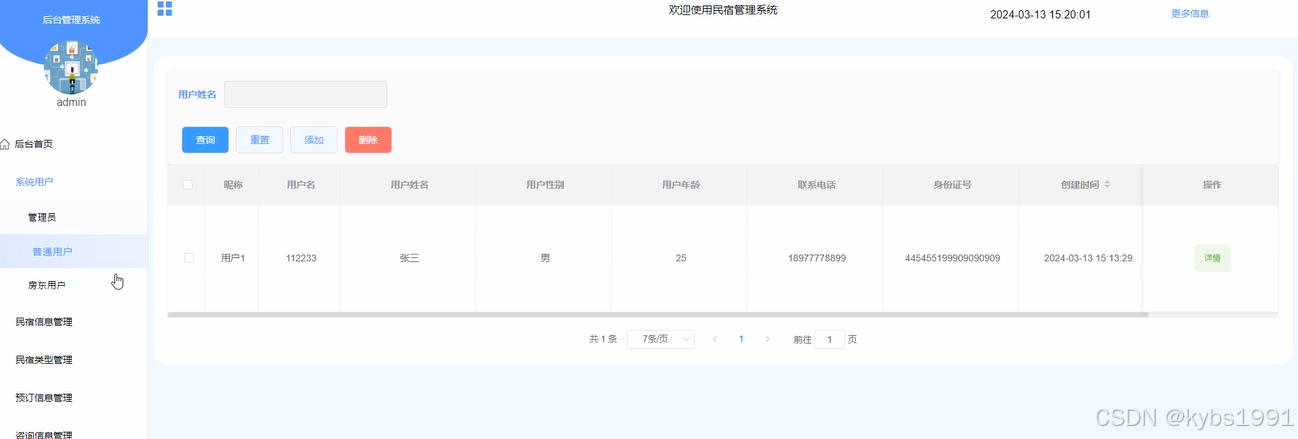Click the 前往 page number input

point(830,339)
